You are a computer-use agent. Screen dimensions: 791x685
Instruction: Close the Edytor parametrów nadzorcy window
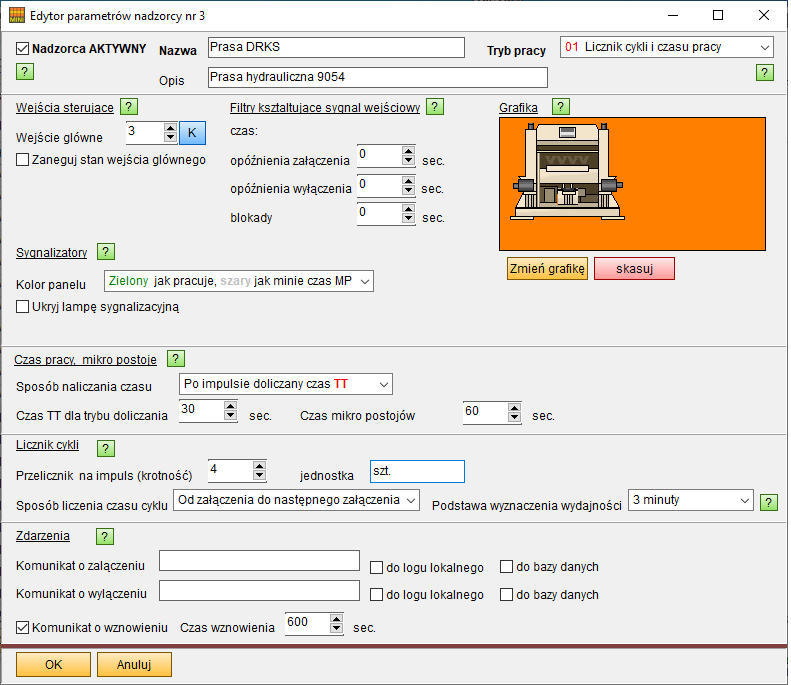(764, 15)
